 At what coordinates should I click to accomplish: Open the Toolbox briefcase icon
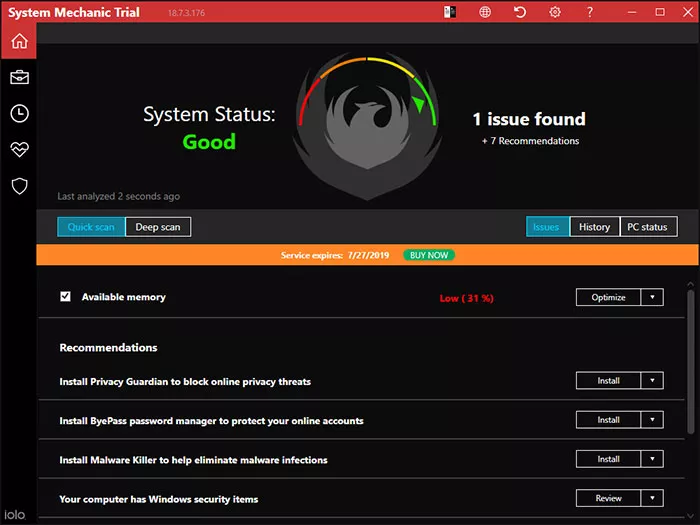tap(19, 77)
